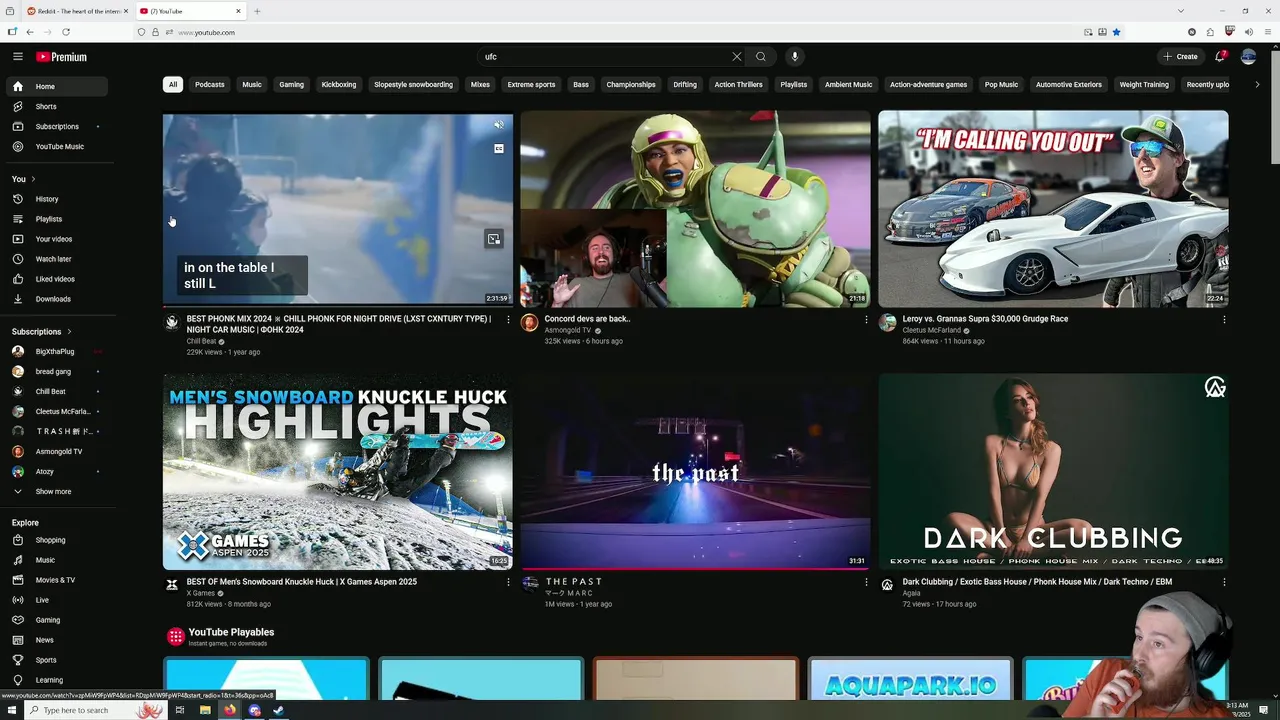Open the notifications bell
Viewport: 1280px width, 720px height.
point(1220,57)
